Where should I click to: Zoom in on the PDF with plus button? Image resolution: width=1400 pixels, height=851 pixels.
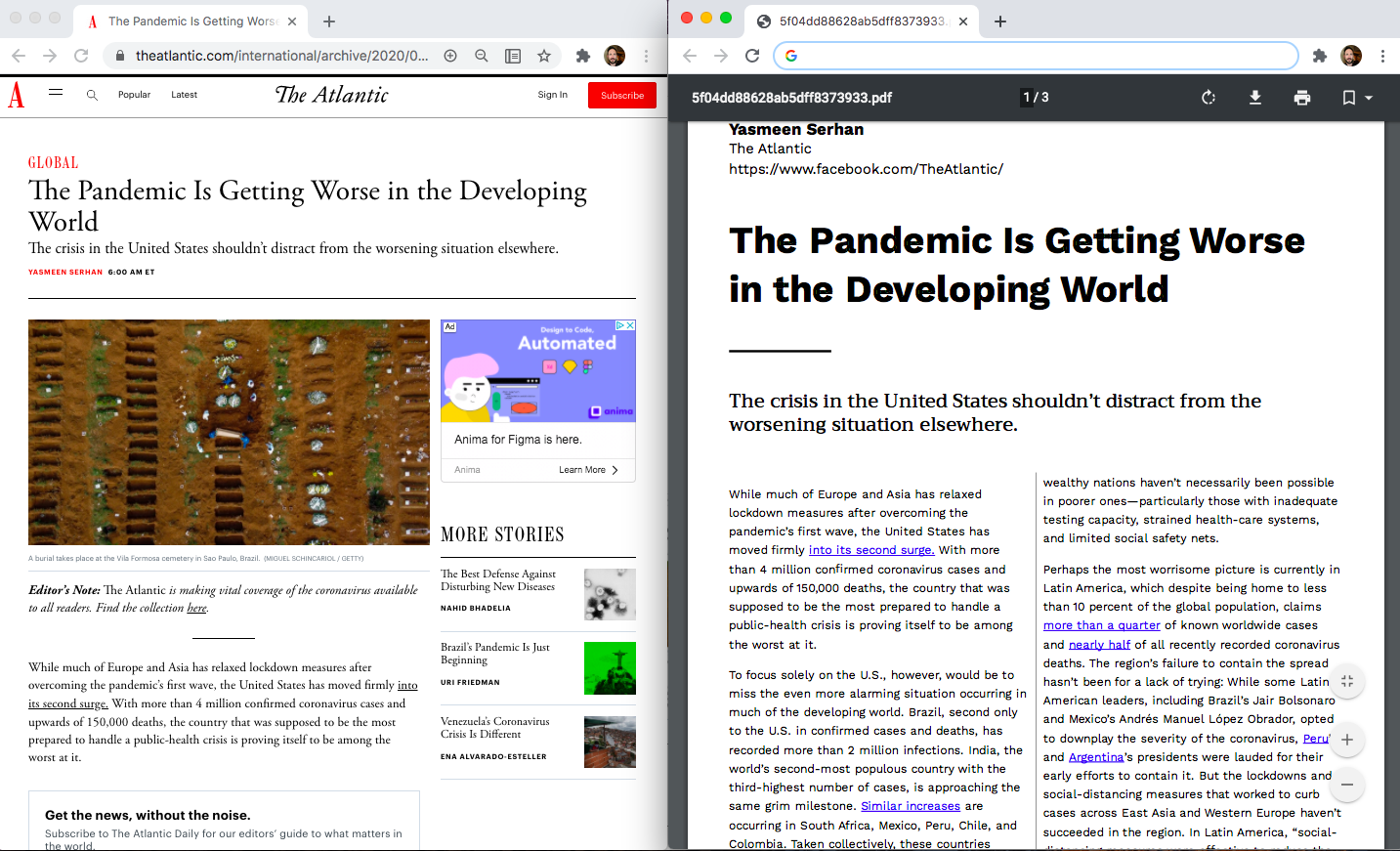pos(1347,740)
